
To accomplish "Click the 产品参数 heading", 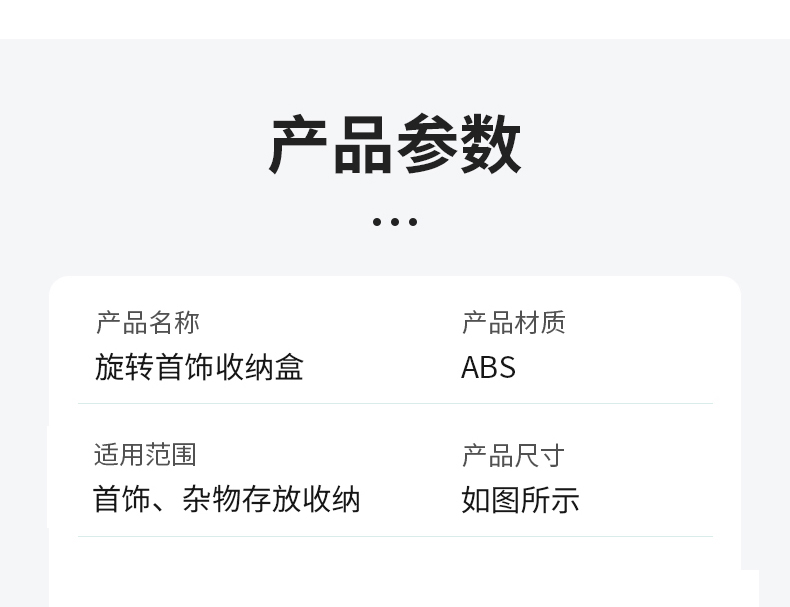I will point(395,144).
